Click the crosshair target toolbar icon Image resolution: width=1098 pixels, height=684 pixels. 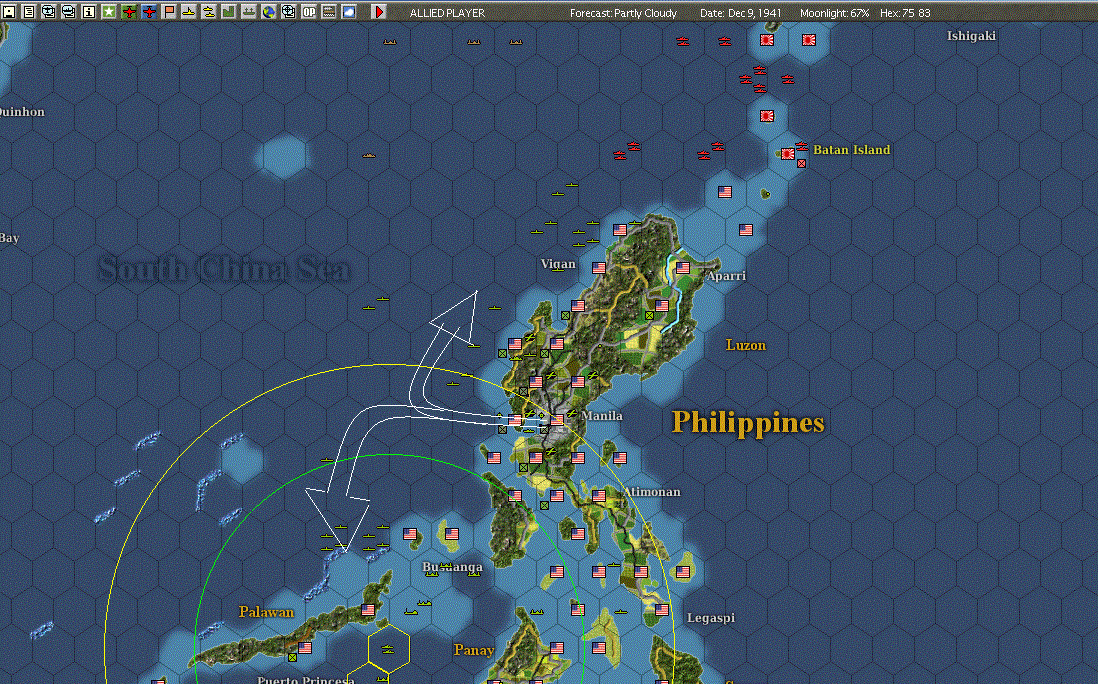pos(289,12)
